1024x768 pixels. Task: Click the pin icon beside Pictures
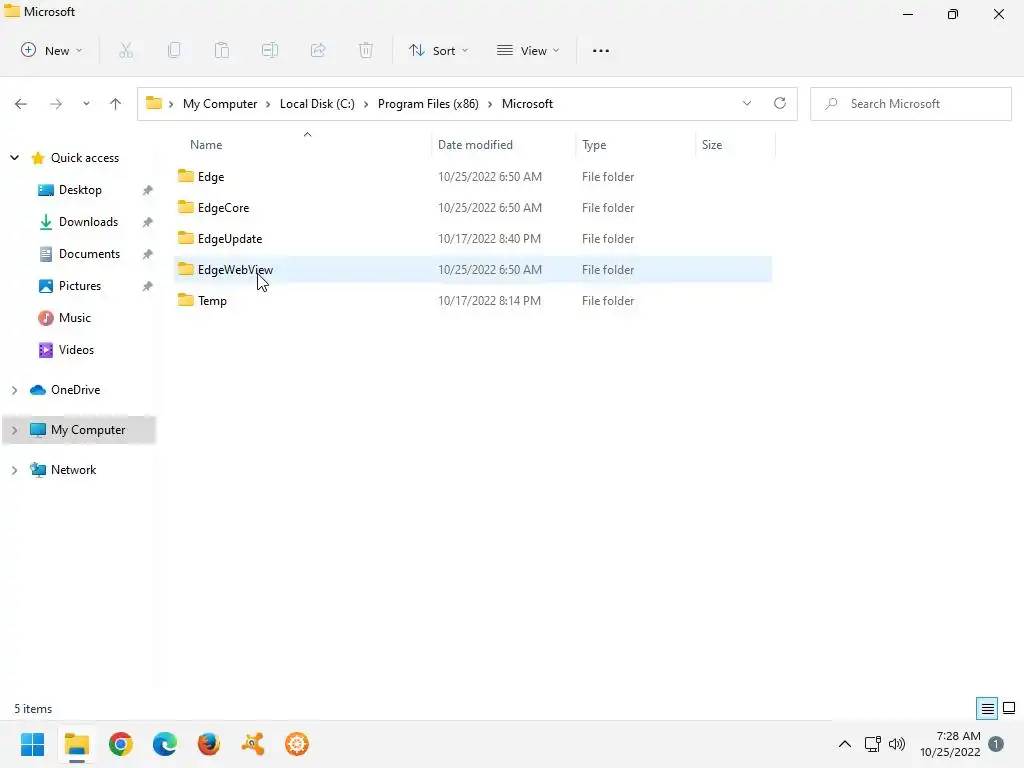click(148, 286)
